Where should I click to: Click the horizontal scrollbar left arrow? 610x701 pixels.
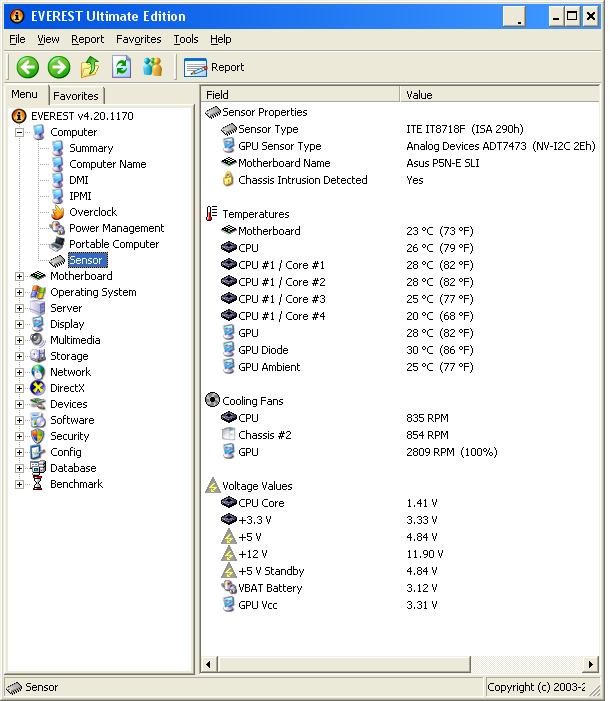click(x=209, y=664)
